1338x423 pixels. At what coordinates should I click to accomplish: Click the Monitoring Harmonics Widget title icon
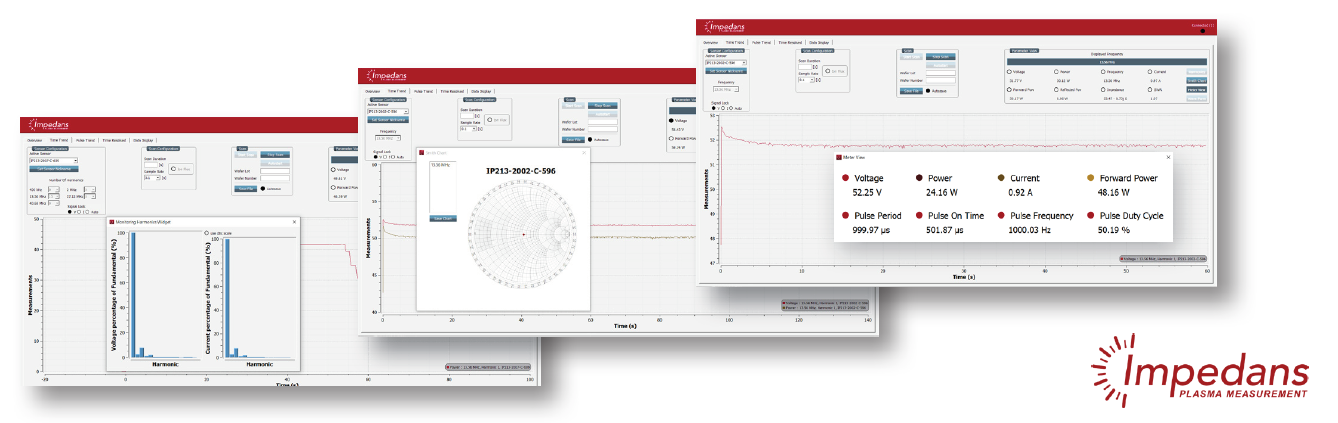click(x=111, y=222)
